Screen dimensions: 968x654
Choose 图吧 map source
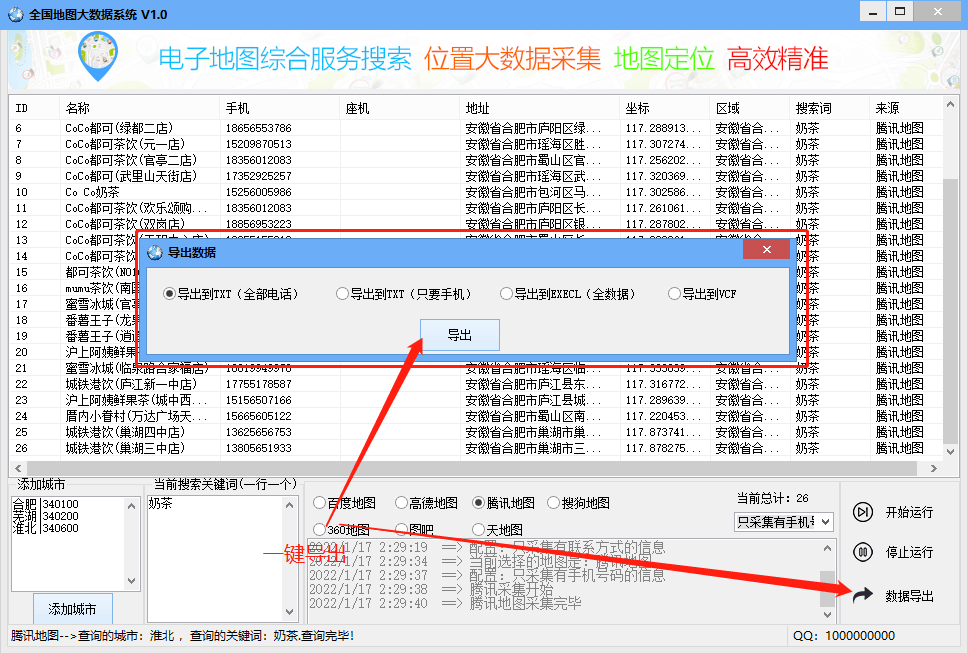[414, 529]
